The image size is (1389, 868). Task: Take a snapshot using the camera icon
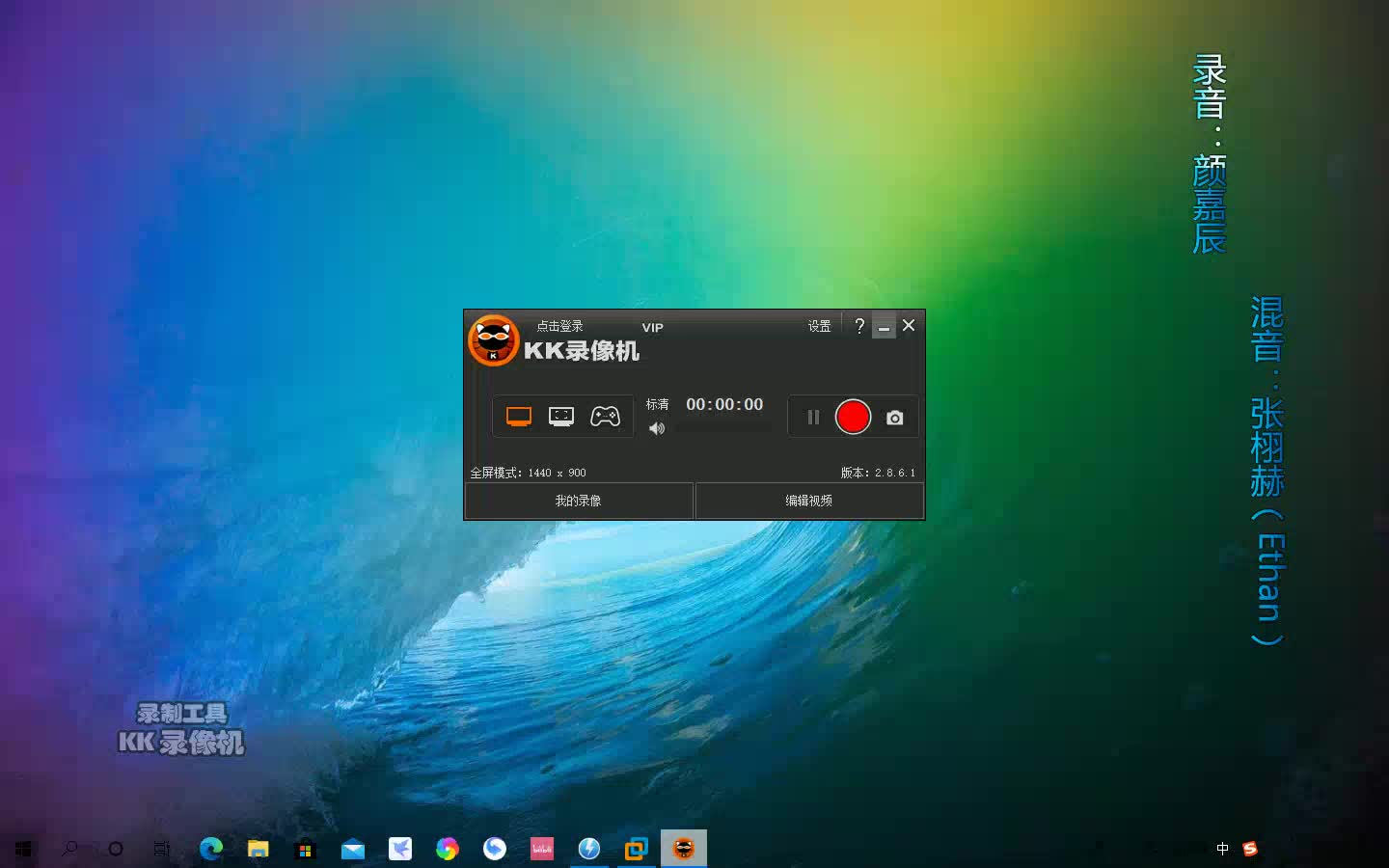click(894, 417)
